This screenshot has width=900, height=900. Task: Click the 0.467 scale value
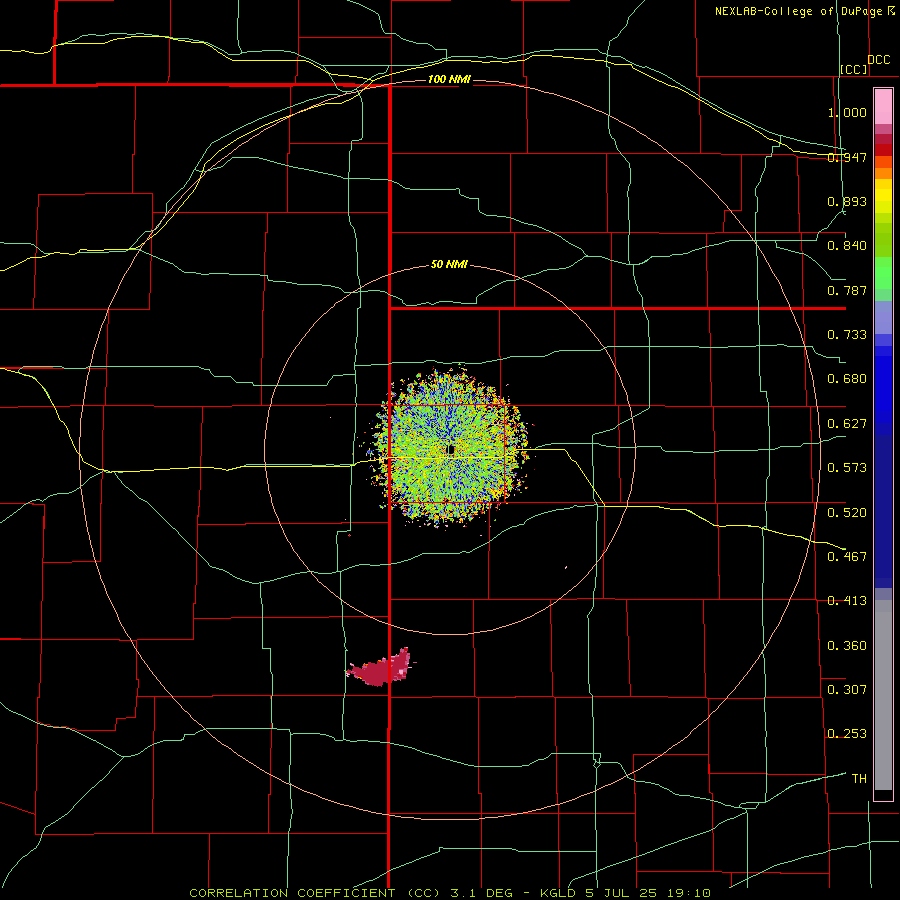847,556
